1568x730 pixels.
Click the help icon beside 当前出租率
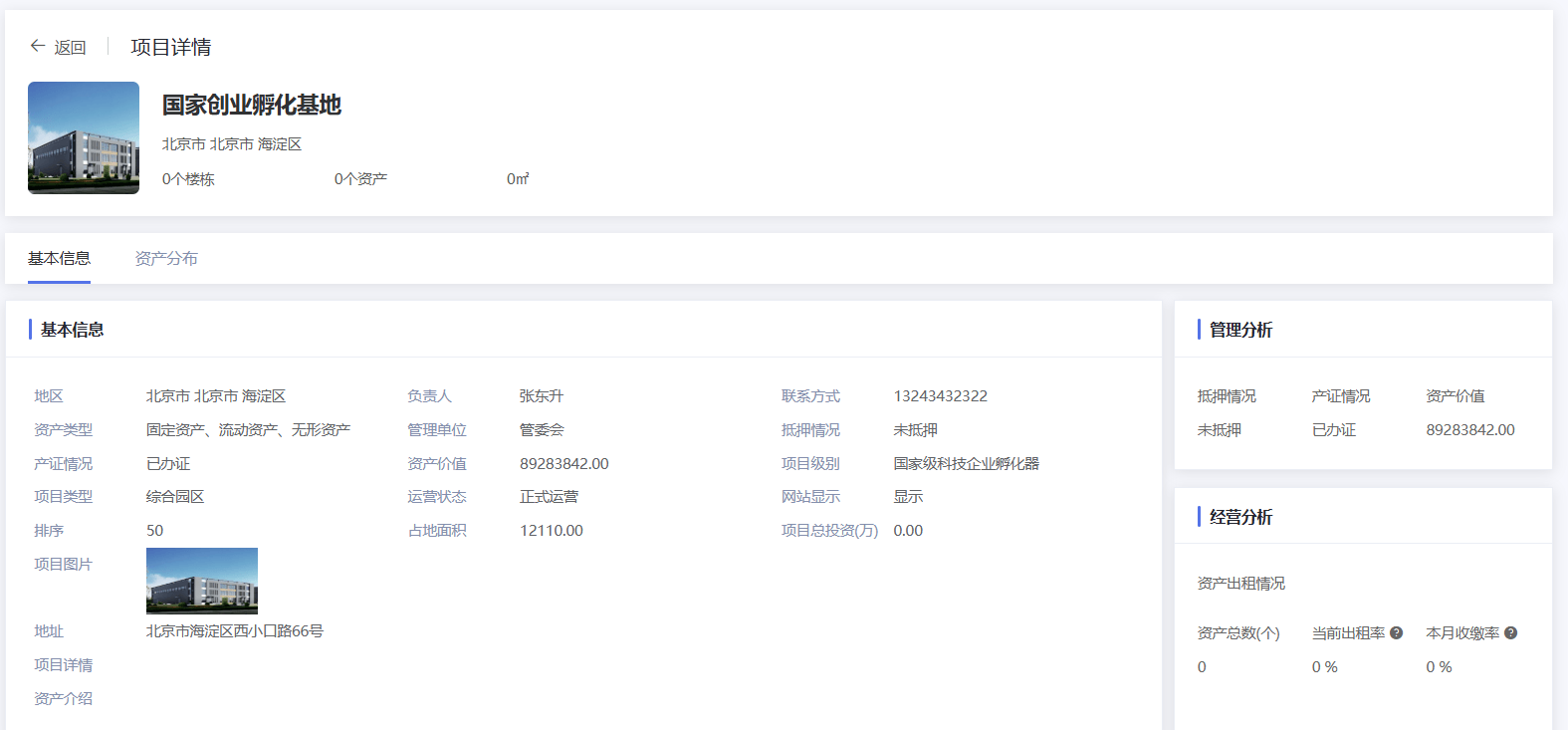coord(1396,633)
